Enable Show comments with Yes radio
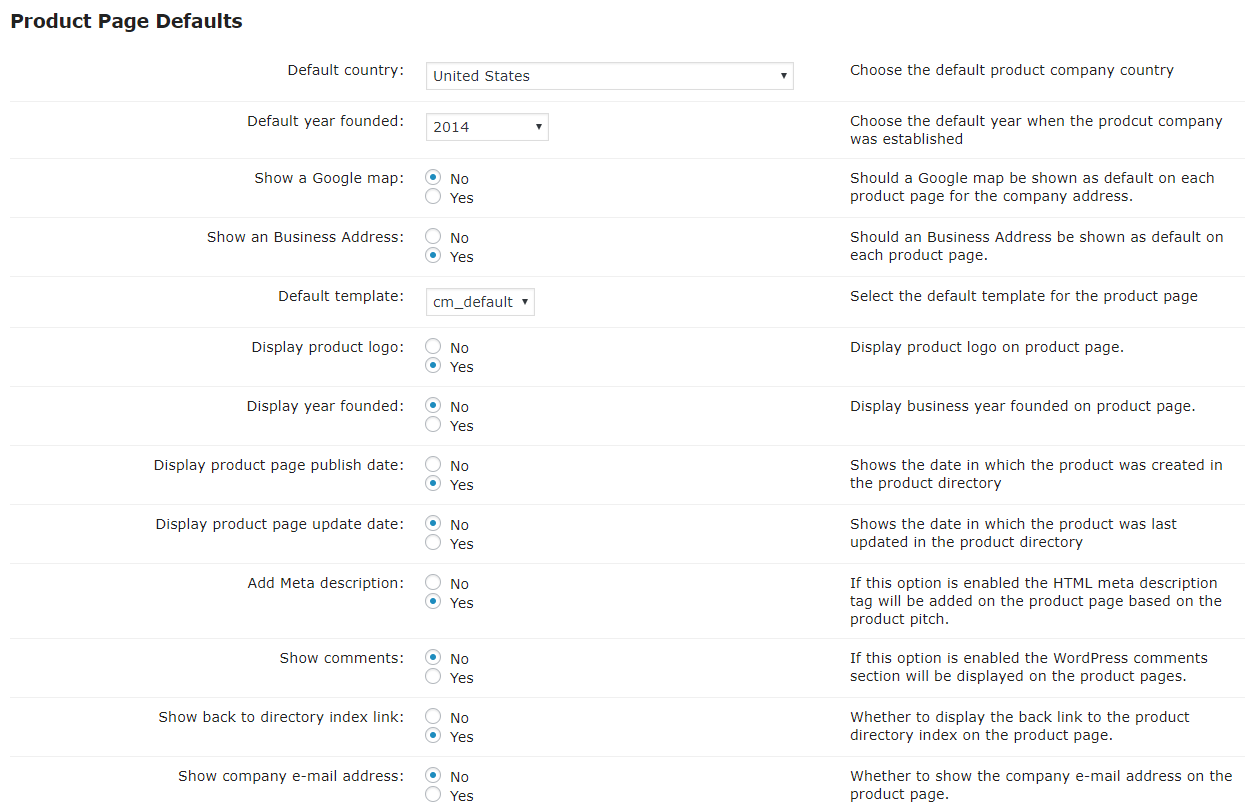The width and height of the screenshot is (1254, 807). tap(433, 677)
